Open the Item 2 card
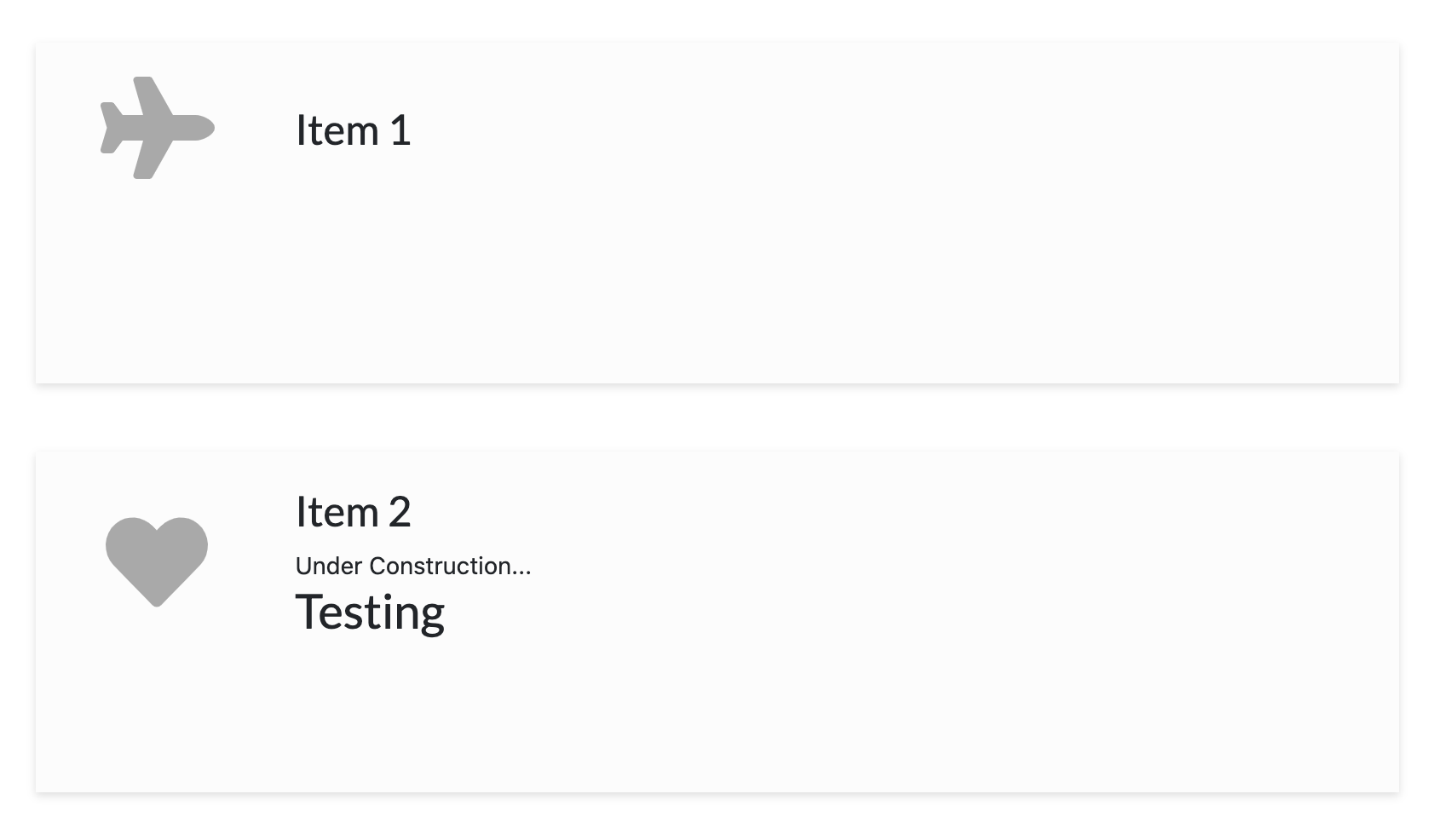The height and width of the screenshot is (840, 1440). [717, 622]
